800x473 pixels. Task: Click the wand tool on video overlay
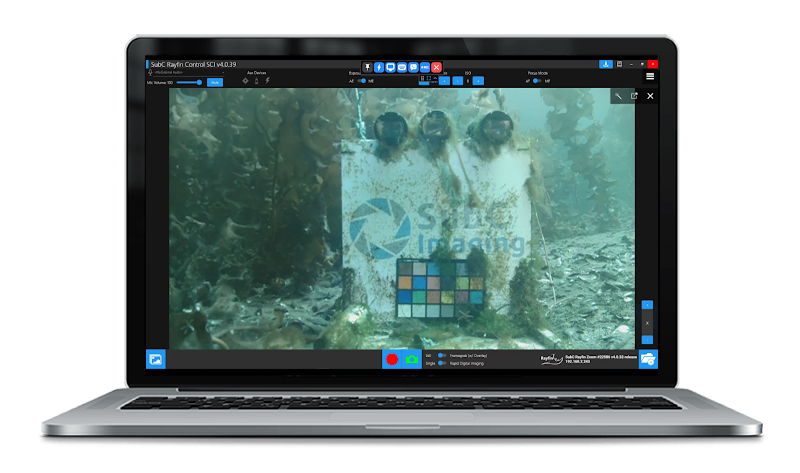pos(619,96)
